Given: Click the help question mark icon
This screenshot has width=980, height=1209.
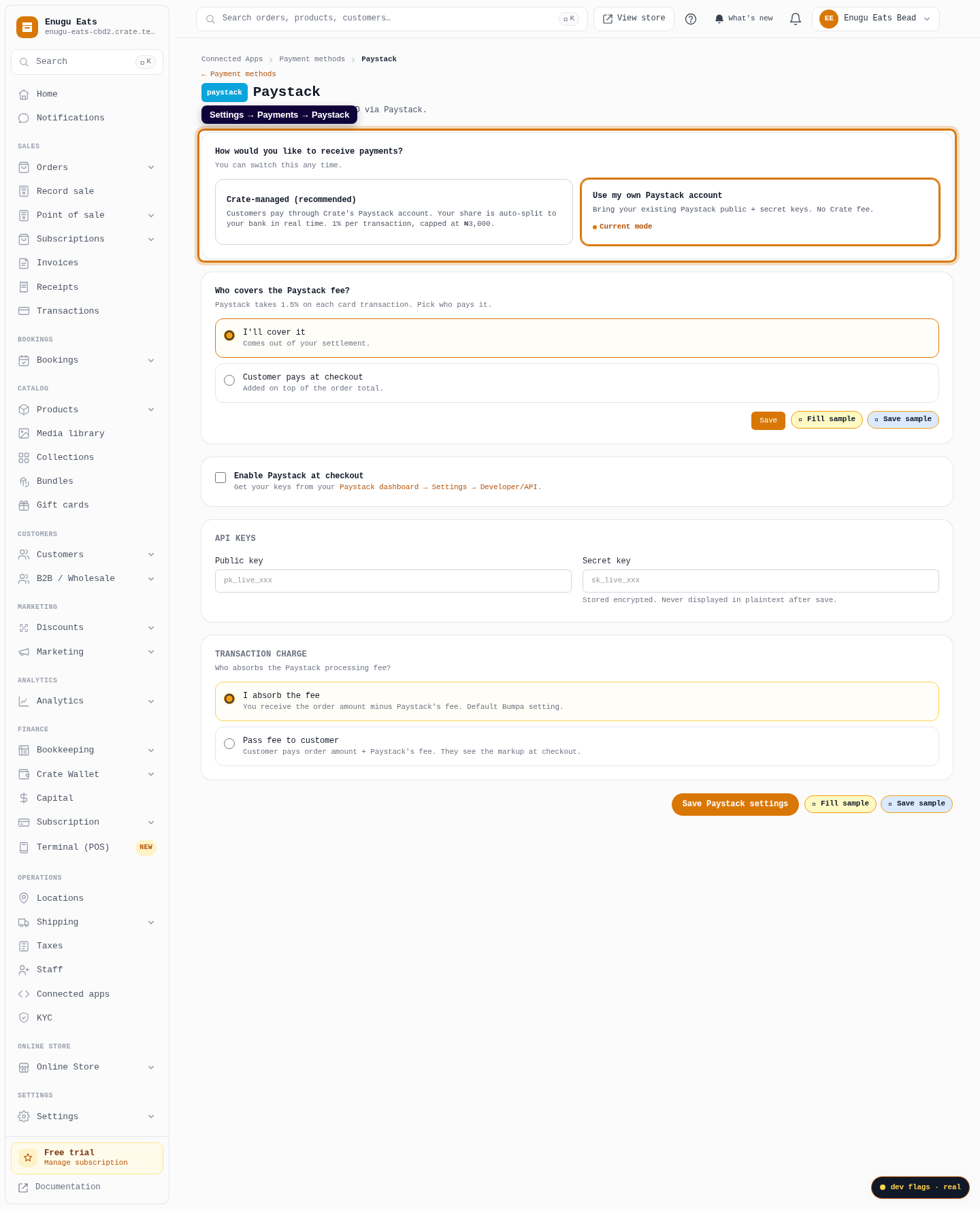Looking at the screenshot, I should coord(691,19).
